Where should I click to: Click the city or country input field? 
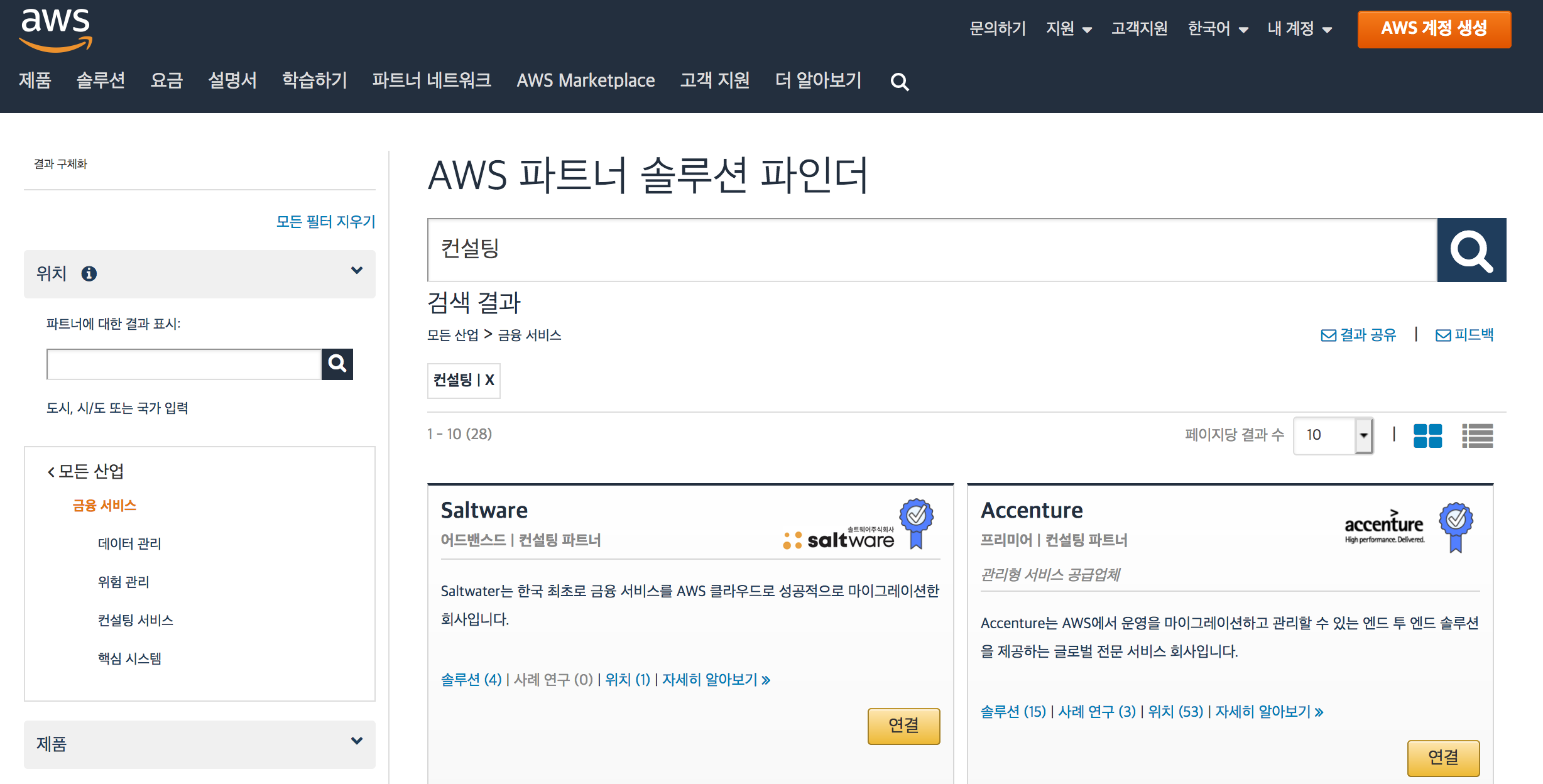click(x=184, y=364)
